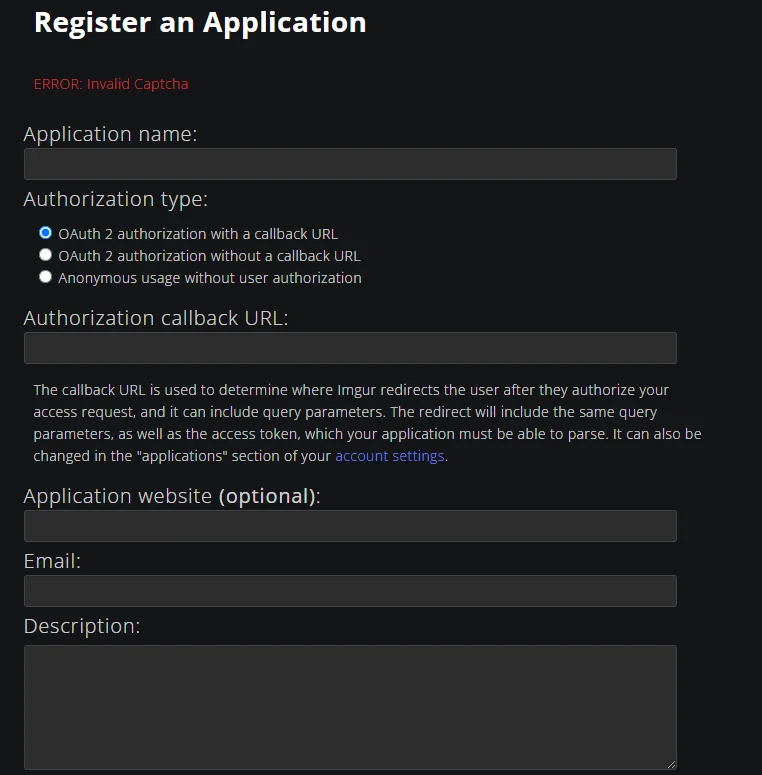Click the 'OAuth 2 authorization with a callback URL' text
This screenshot has height=775, width=762.
[x=198, y=234]
